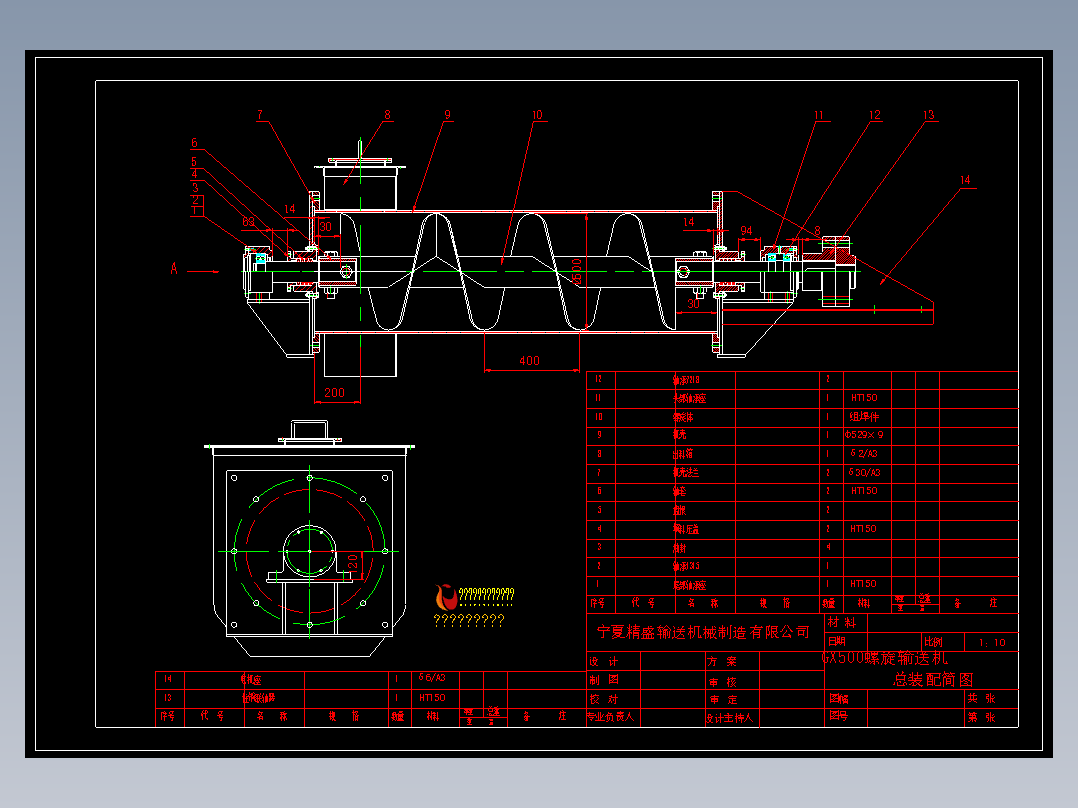Select the 图幅 label cell

pyautogui.click(x=839, y=699)
